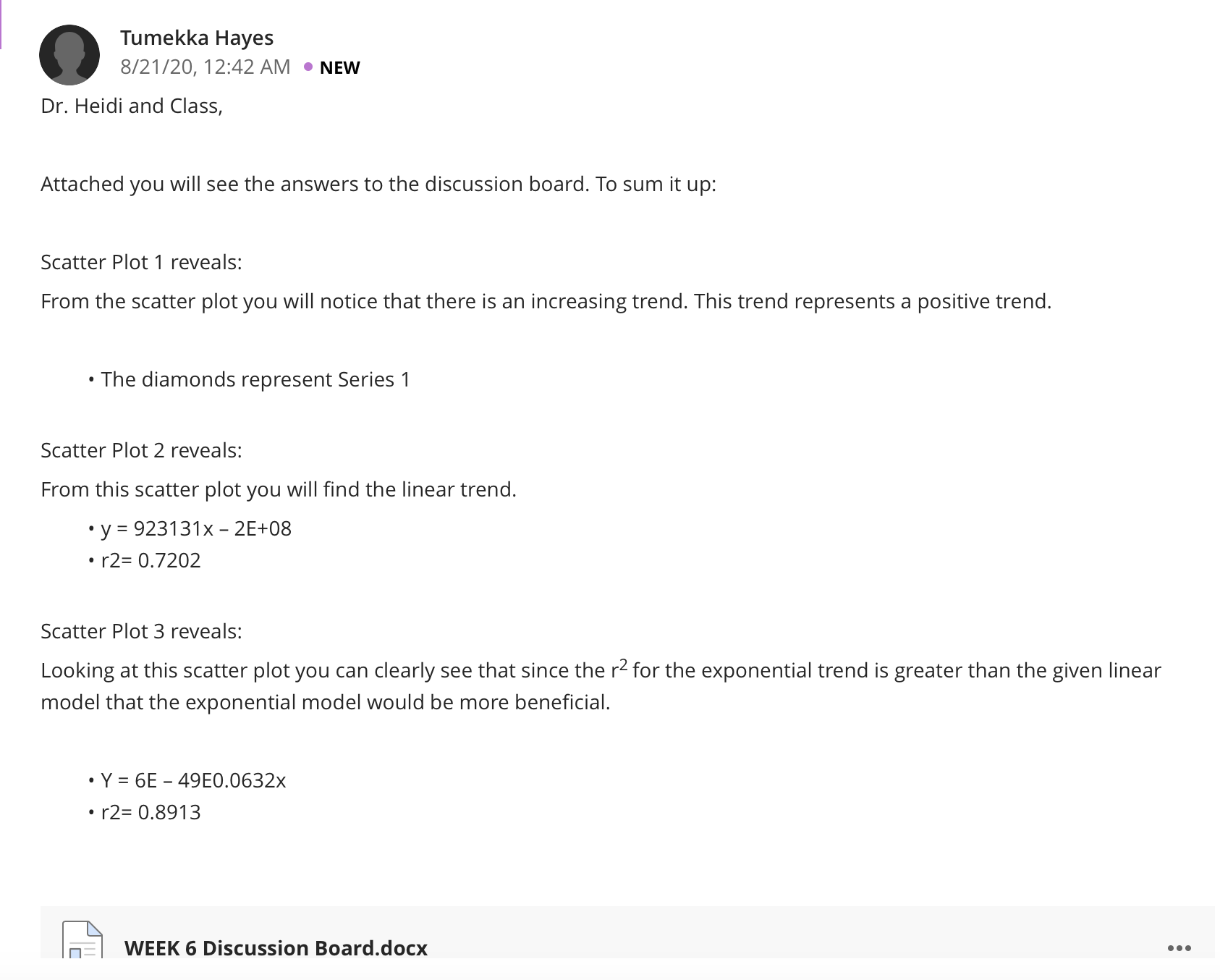Open WEEK 6 Discussion Board.docx attachment
The width and height of the screenshot is (1220, 980).
point(276,947)
